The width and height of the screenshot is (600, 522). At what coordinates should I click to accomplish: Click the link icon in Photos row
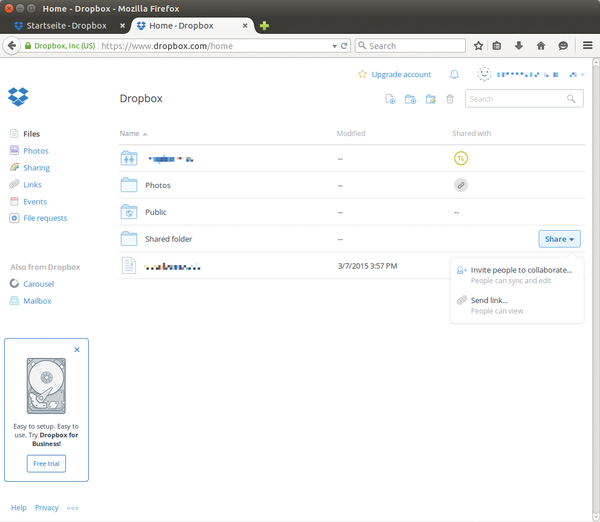[x=461, y=185]
